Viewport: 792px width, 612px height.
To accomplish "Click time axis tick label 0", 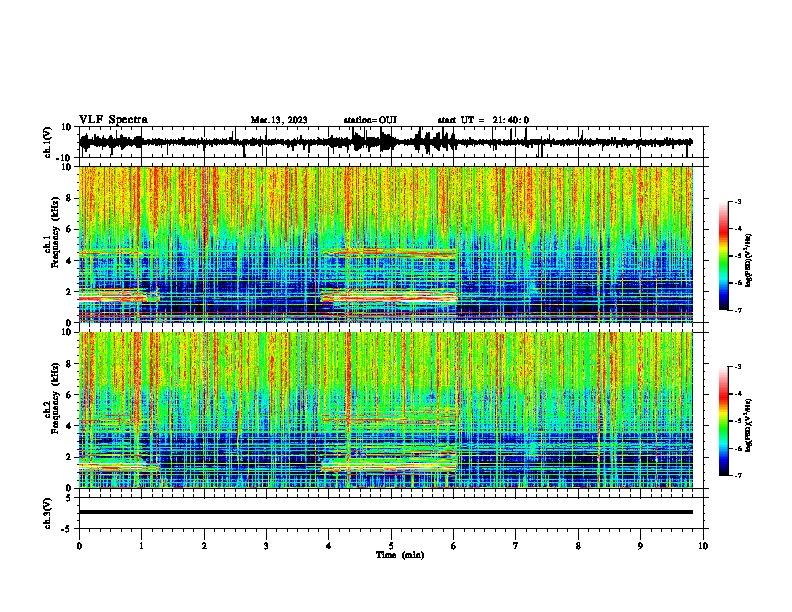I will click(79, 546).
